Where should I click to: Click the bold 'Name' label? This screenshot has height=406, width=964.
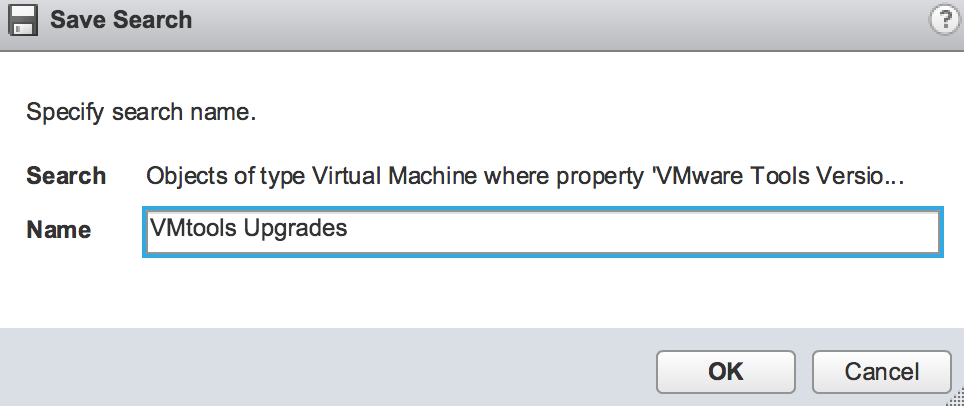(58, 230)
